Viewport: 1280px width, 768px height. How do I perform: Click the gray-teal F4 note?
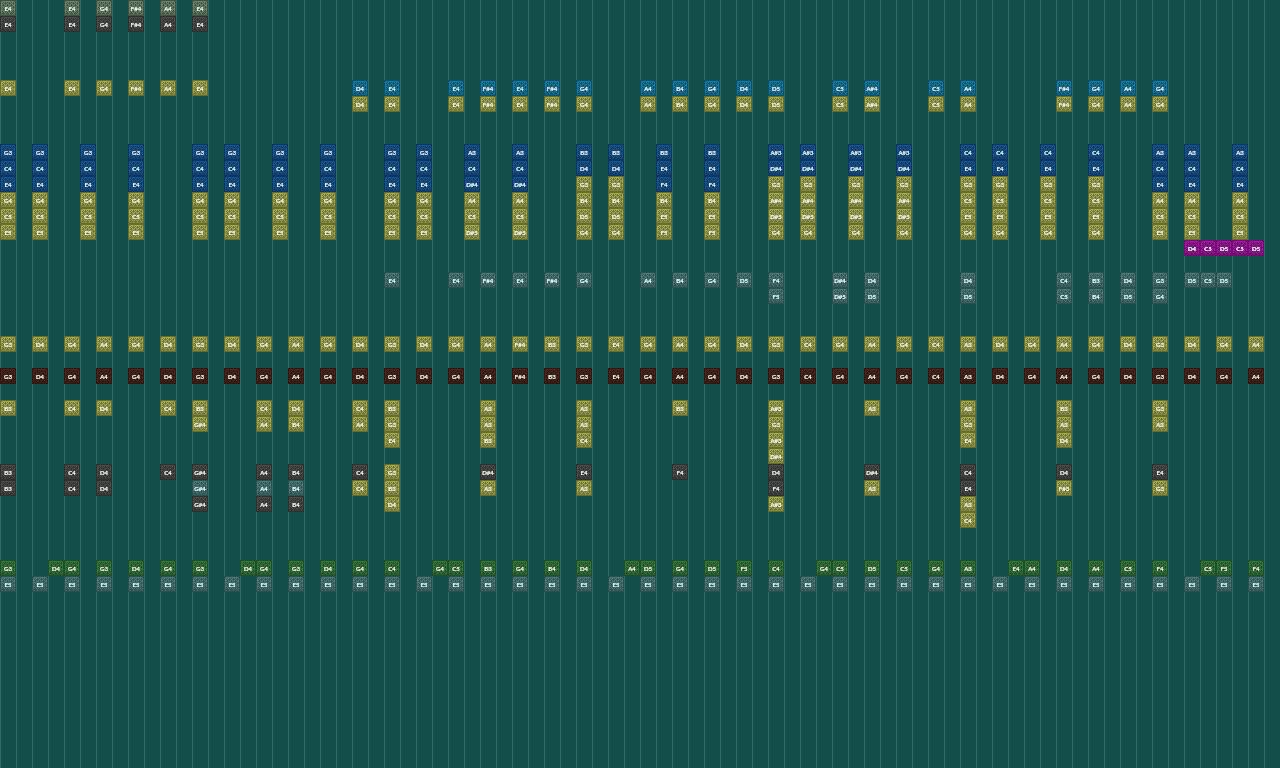coord(776,280)
